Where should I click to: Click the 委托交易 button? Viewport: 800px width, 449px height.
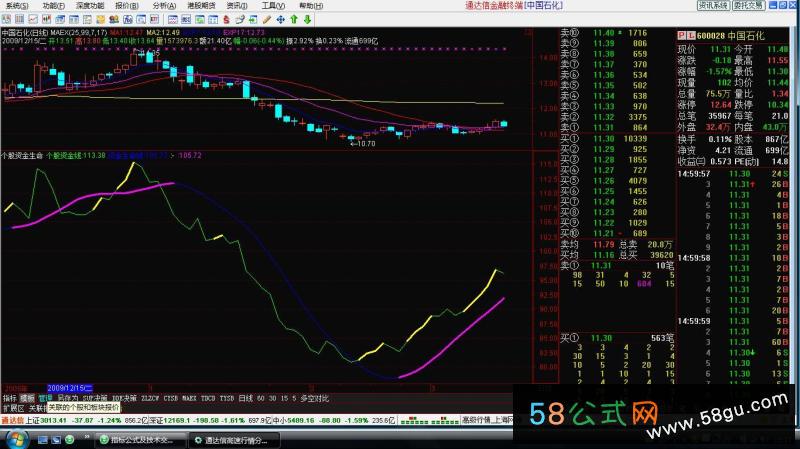[748, 5]
